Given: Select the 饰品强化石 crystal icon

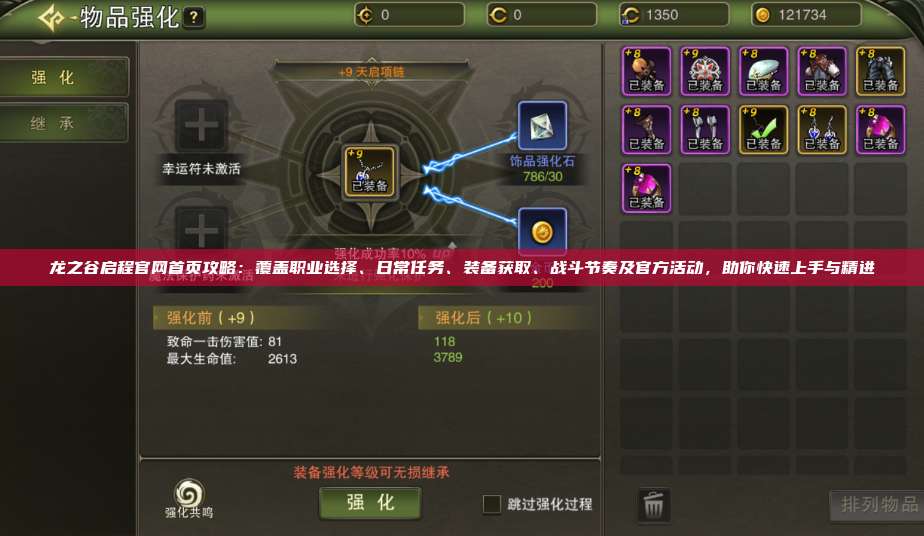Looking at the screenshot, I should pos(542,125).
